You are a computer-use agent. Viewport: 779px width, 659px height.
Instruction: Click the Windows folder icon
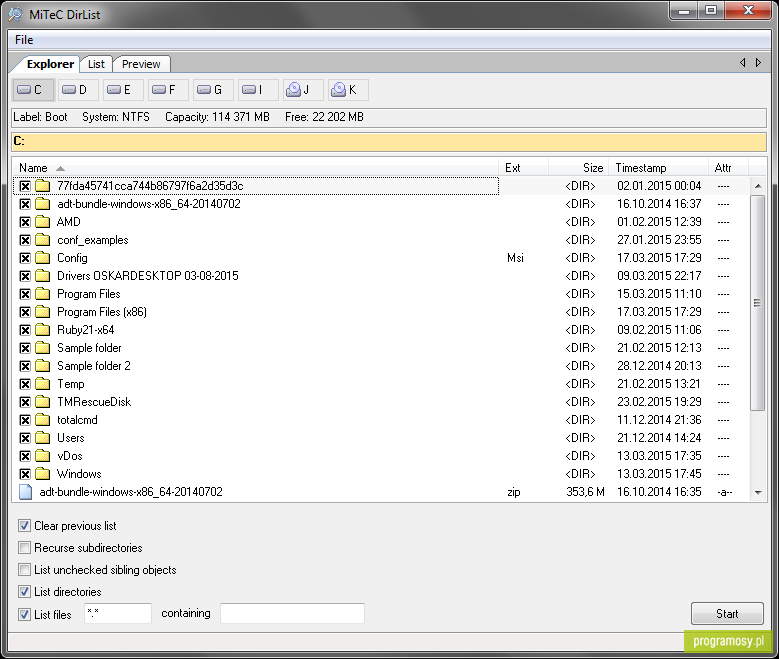coord(43,474)
